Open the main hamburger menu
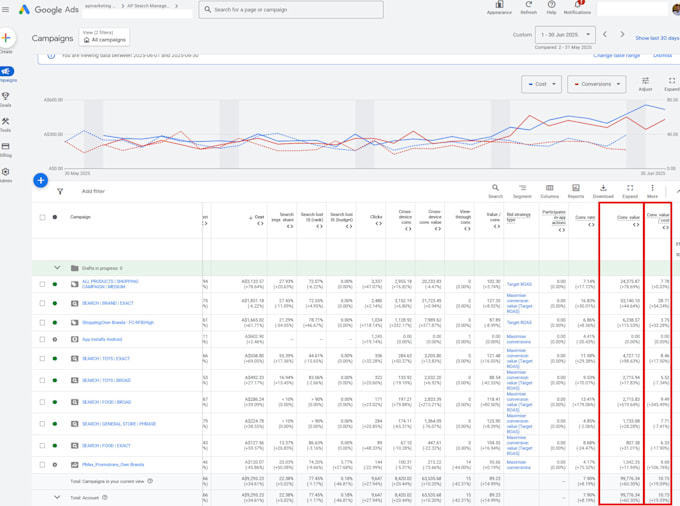 pos(5,9)
